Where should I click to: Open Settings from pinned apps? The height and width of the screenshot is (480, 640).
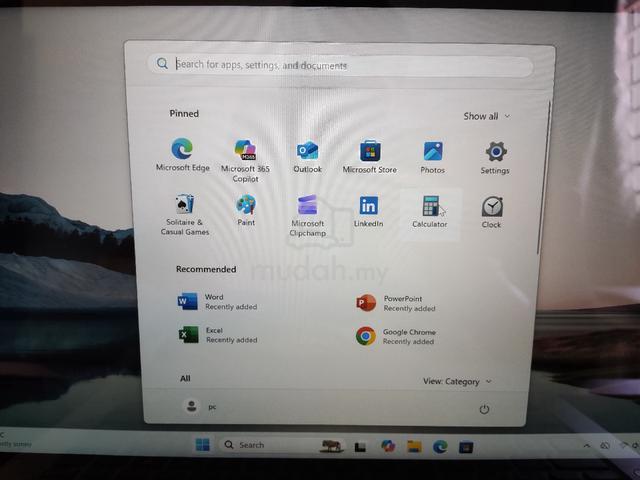tap(495, 158)
